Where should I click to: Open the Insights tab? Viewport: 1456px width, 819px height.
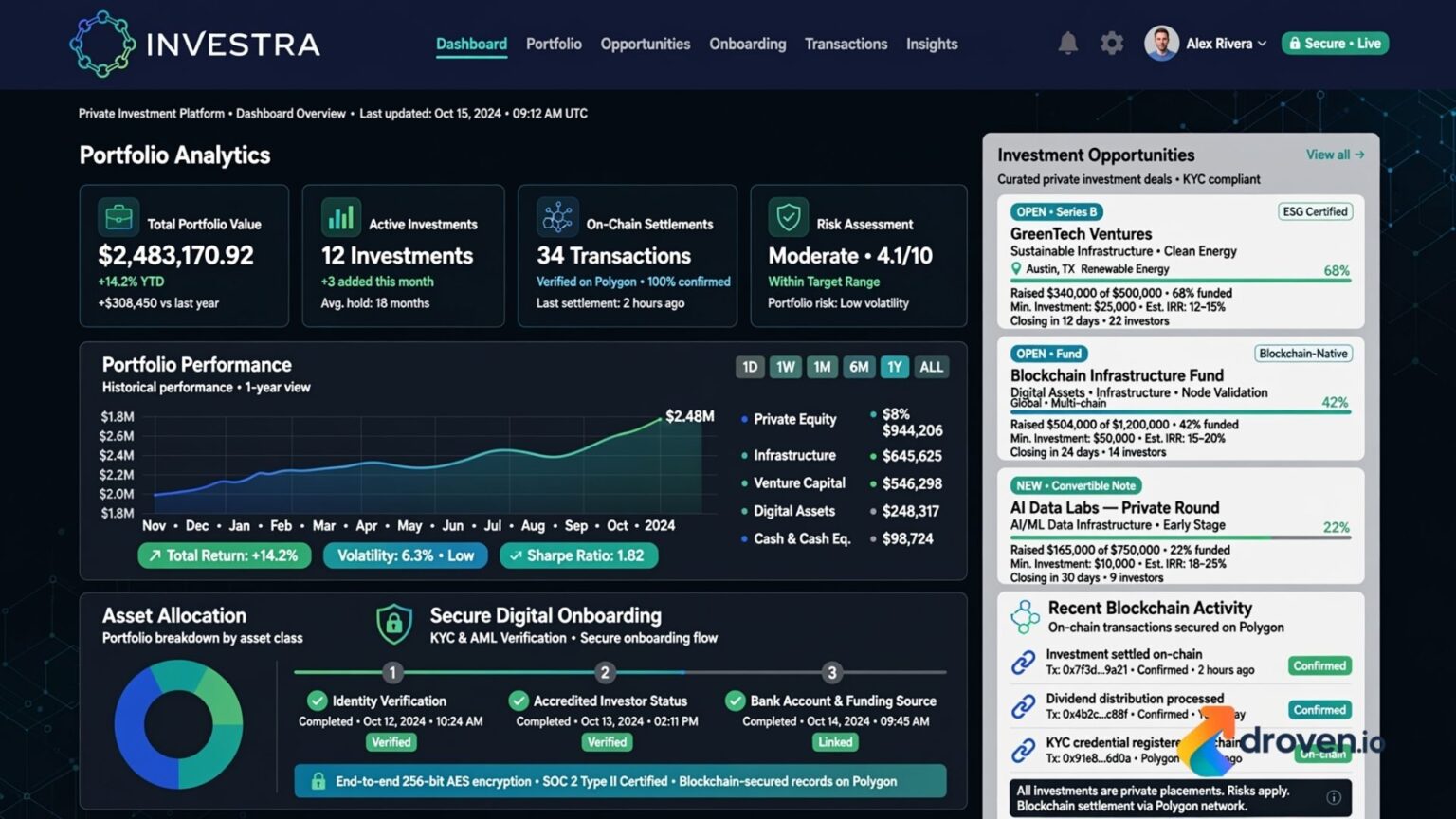pos(932,44)
